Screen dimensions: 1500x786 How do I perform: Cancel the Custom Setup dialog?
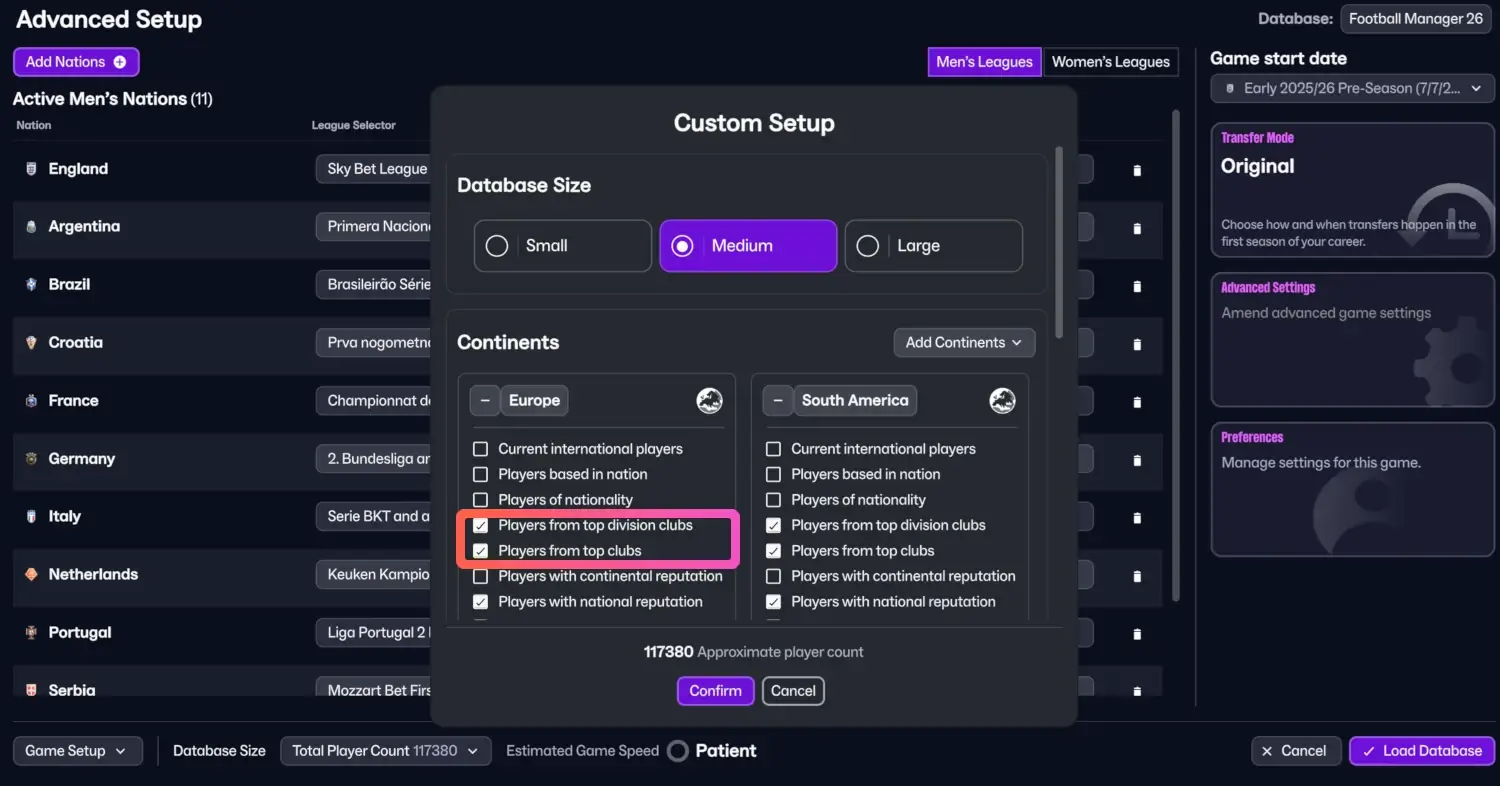click(793, 691)
